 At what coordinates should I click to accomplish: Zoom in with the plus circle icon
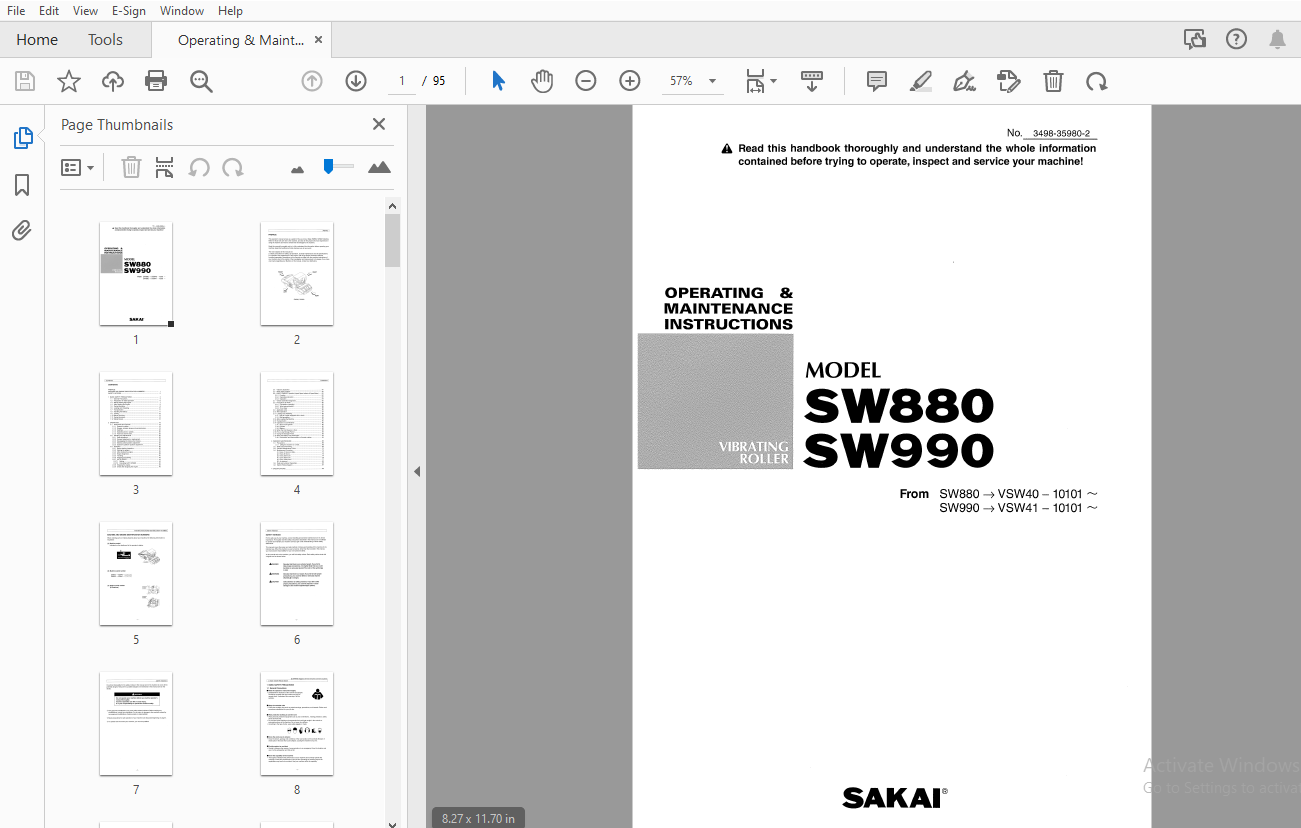[630, 81]
